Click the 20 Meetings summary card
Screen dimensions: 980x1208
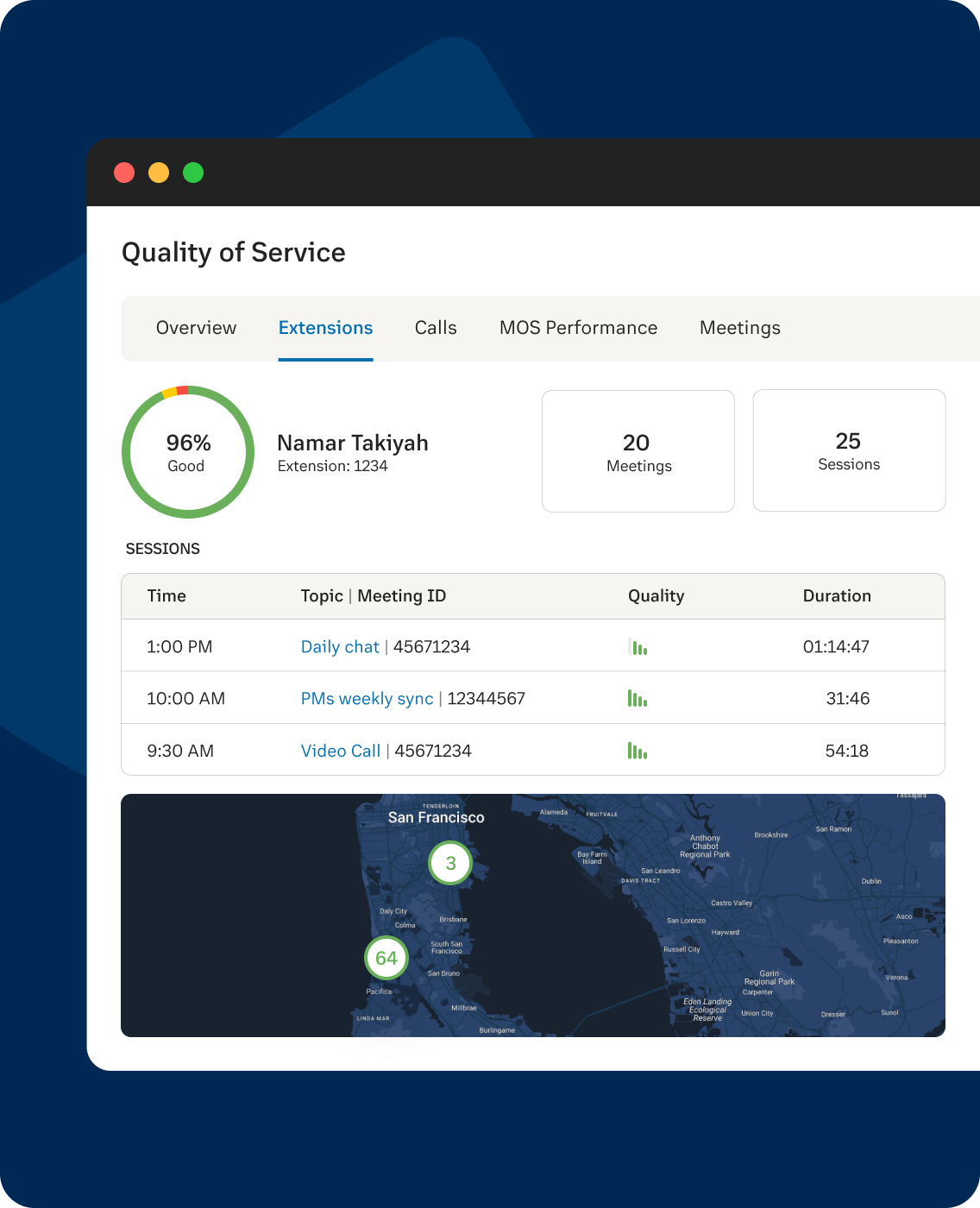coord(638,450)
